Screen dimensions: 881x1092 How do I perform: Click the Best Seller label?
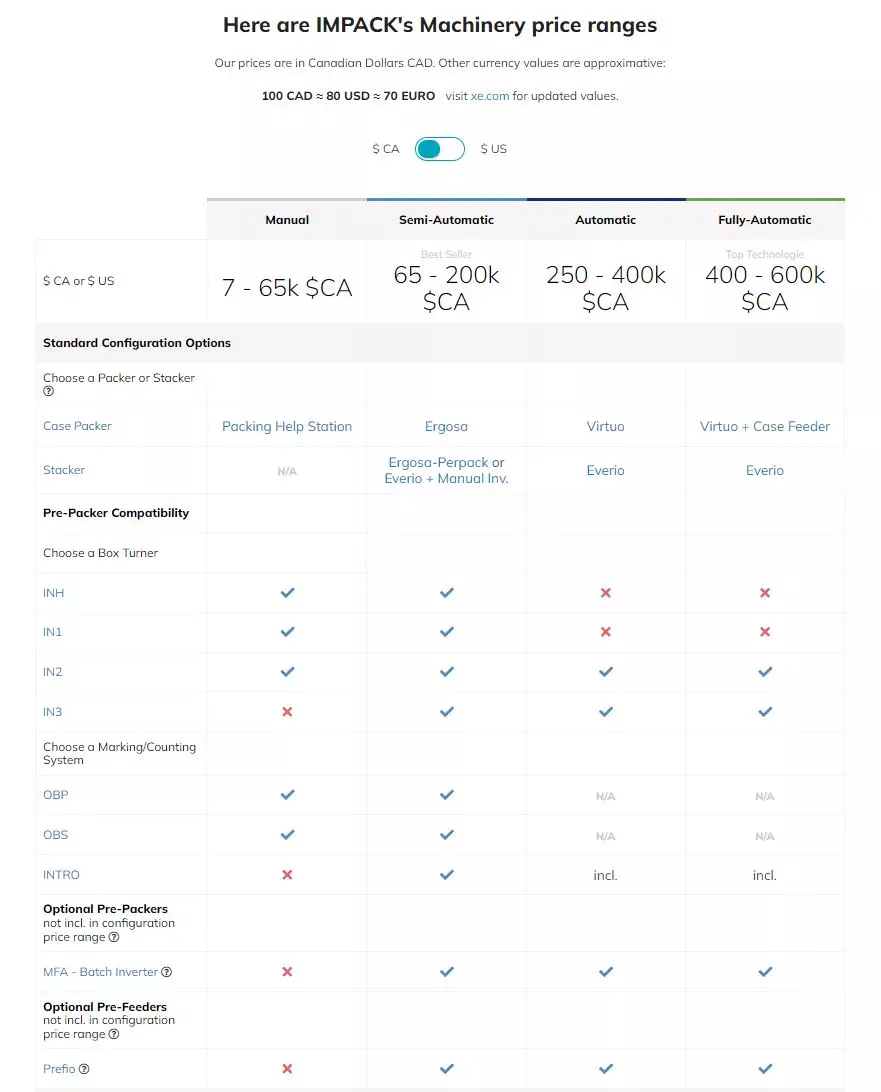446,254
